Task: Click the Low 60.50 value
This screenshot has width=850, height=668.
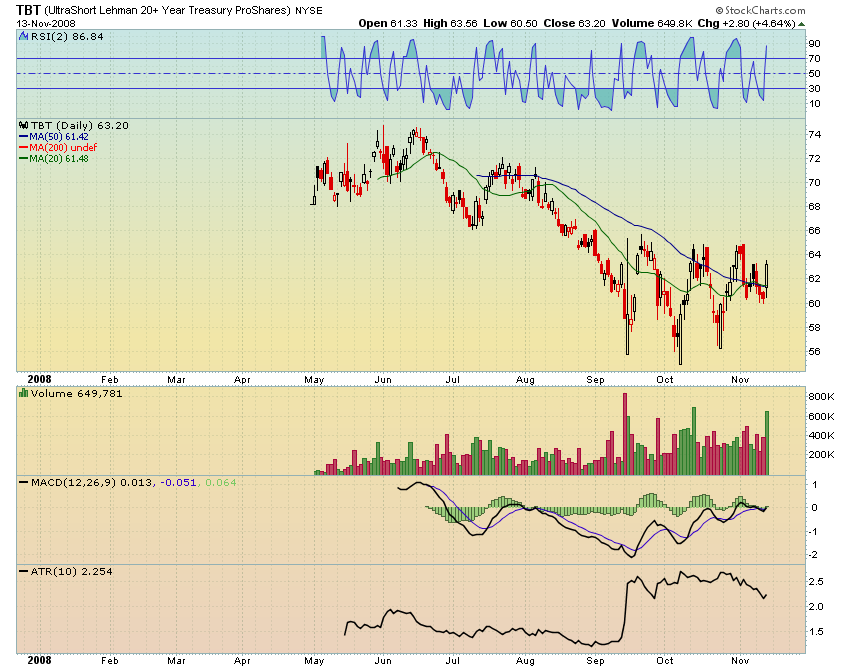Action: pyautogui.click(x=510, y=23)
